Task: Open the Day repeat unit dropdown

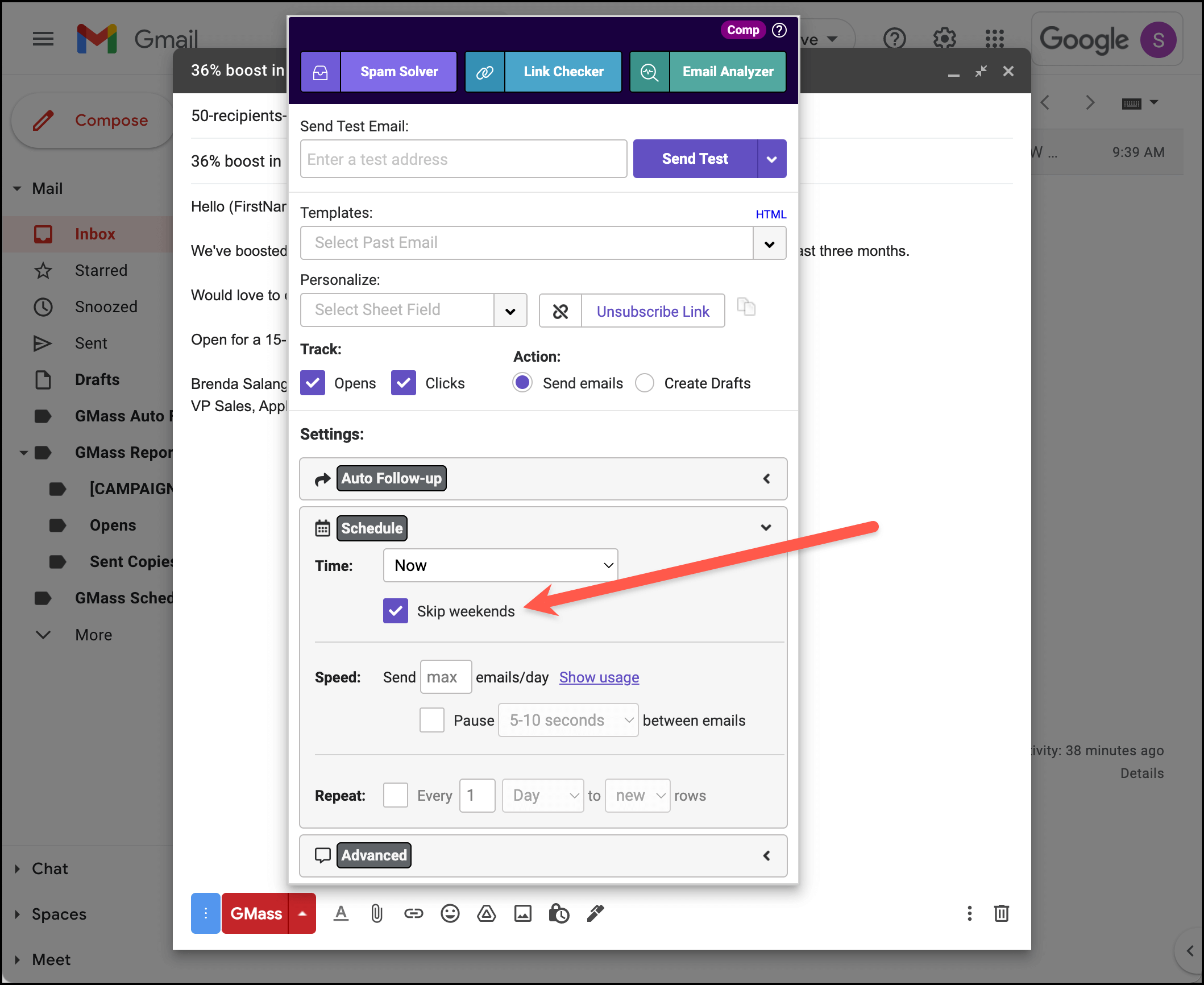Action: [x=543, y=795]
